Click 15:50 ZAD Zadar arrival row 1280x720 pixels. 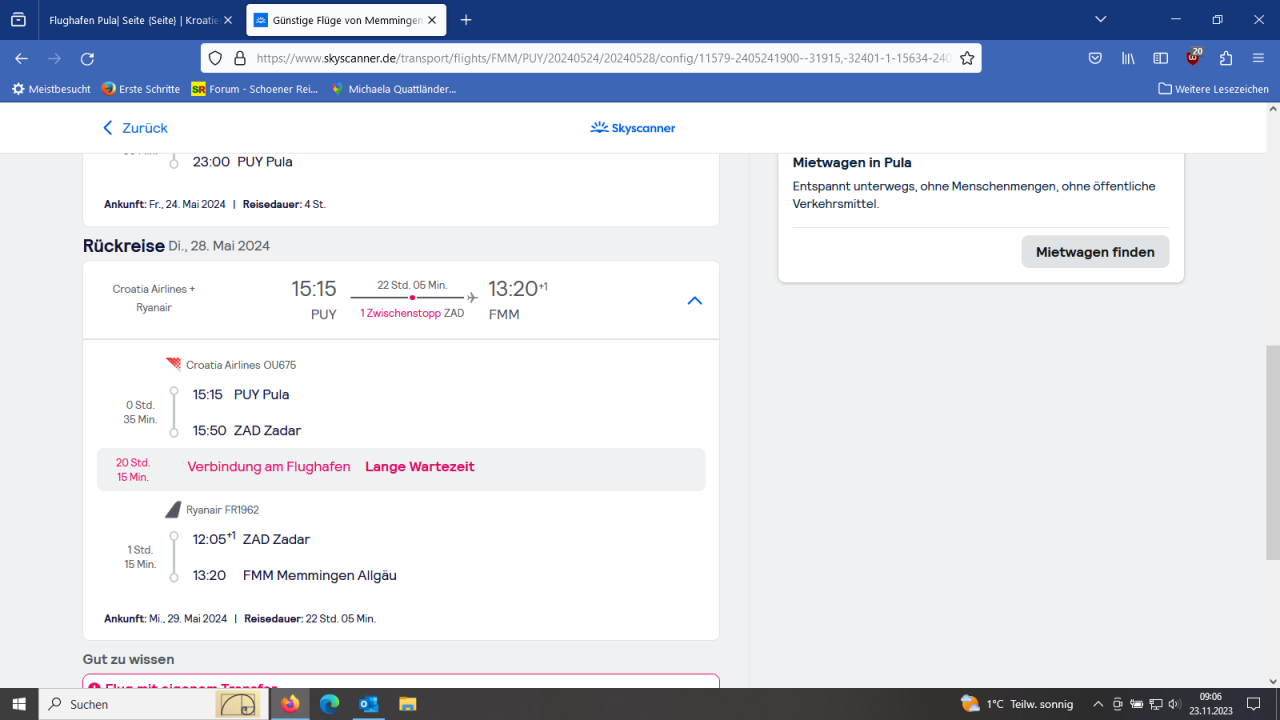click(247, 431)
